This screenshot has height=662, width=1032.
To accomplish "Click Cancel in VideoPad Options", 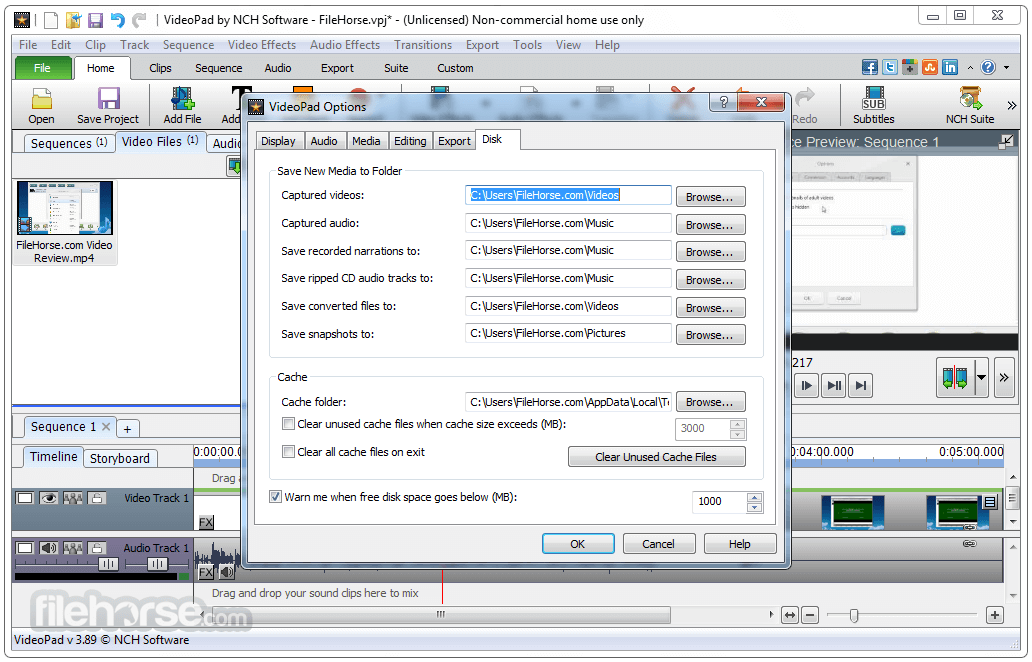I will point(659,544).
